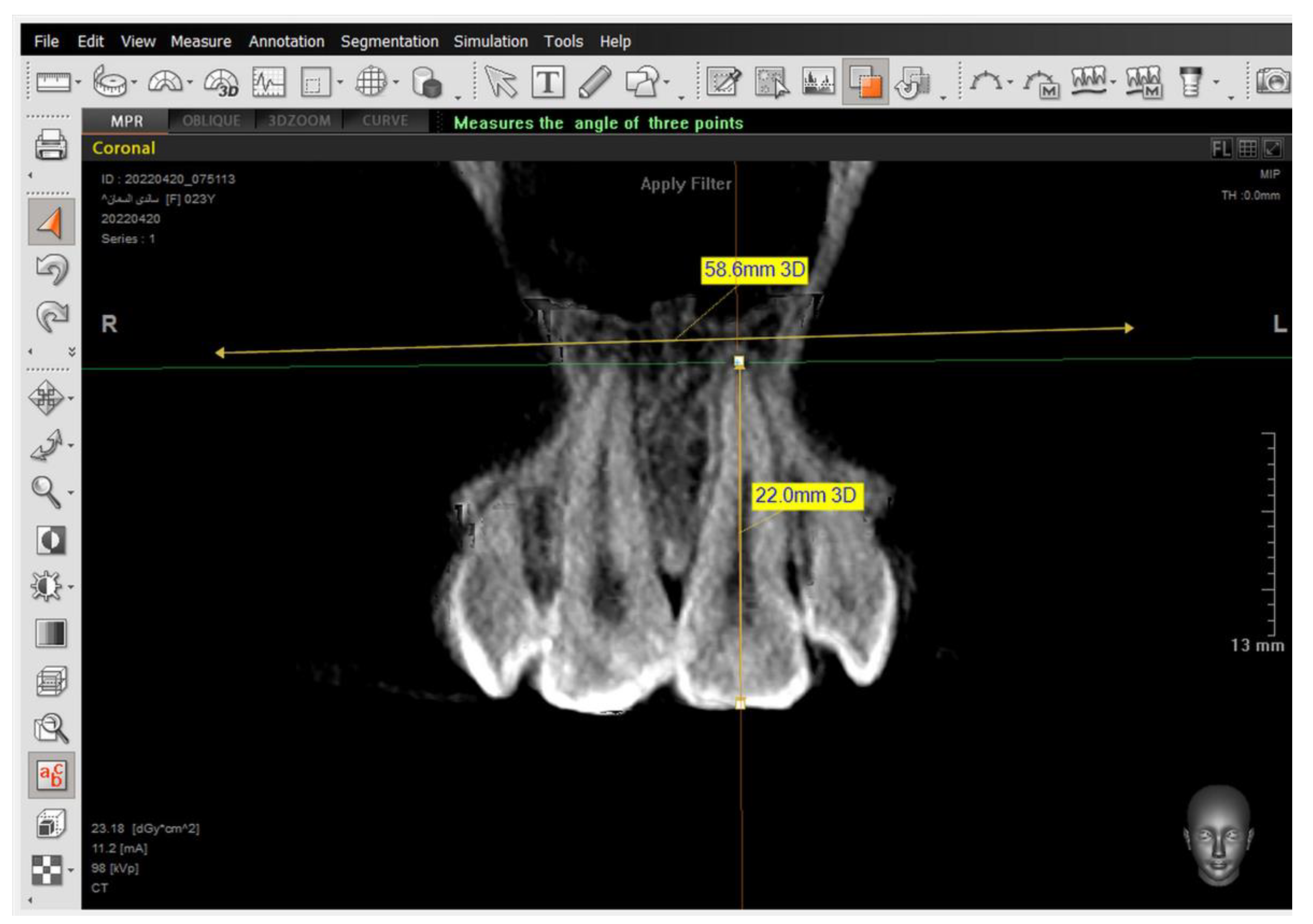Switch to the OBLIQUE tab
Screen dimensions: 1313x924
tap(211, 121)
